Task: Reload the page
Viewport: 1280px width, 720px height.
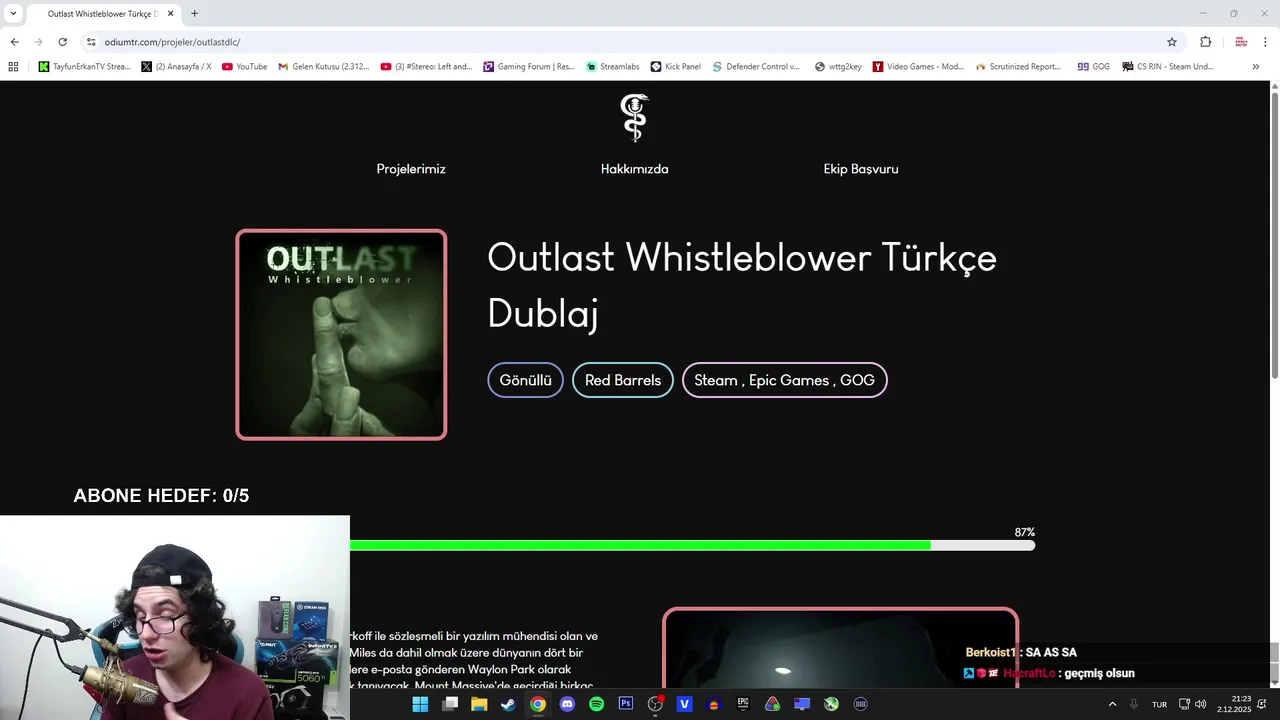Action: point(62,42)
